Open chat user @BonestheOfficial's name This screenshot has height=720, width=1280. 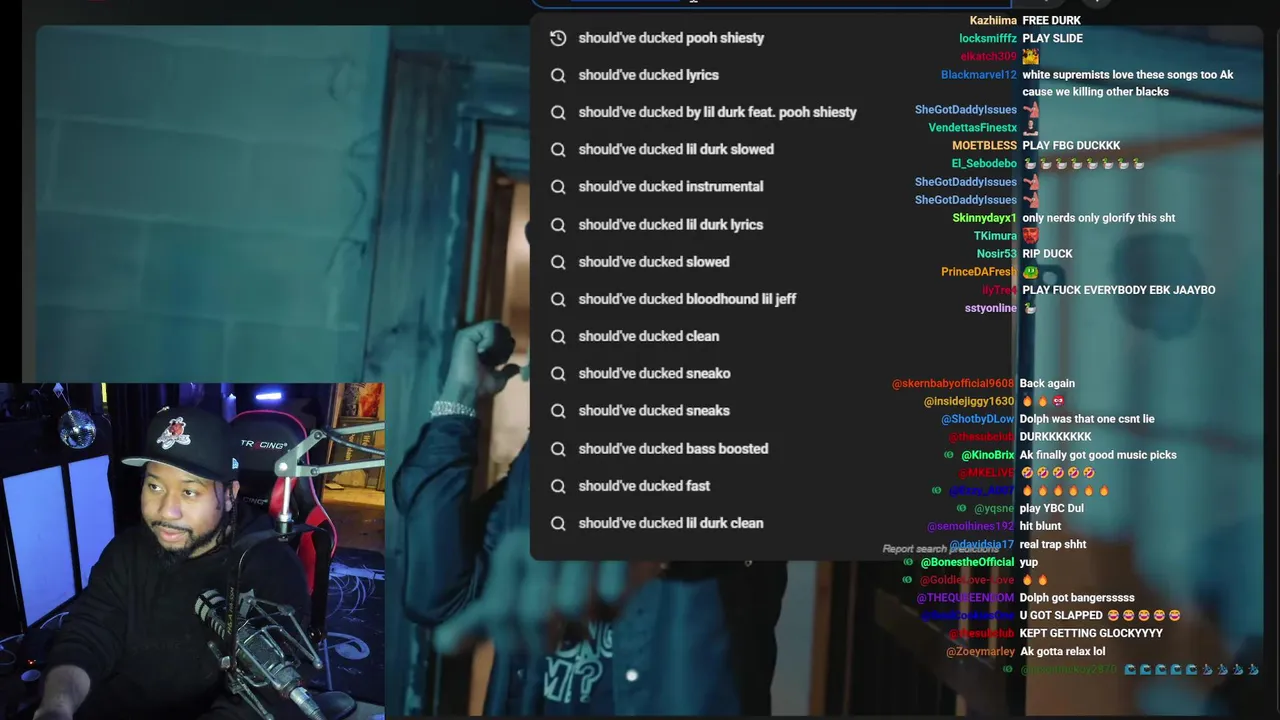[x=967, y=562]
